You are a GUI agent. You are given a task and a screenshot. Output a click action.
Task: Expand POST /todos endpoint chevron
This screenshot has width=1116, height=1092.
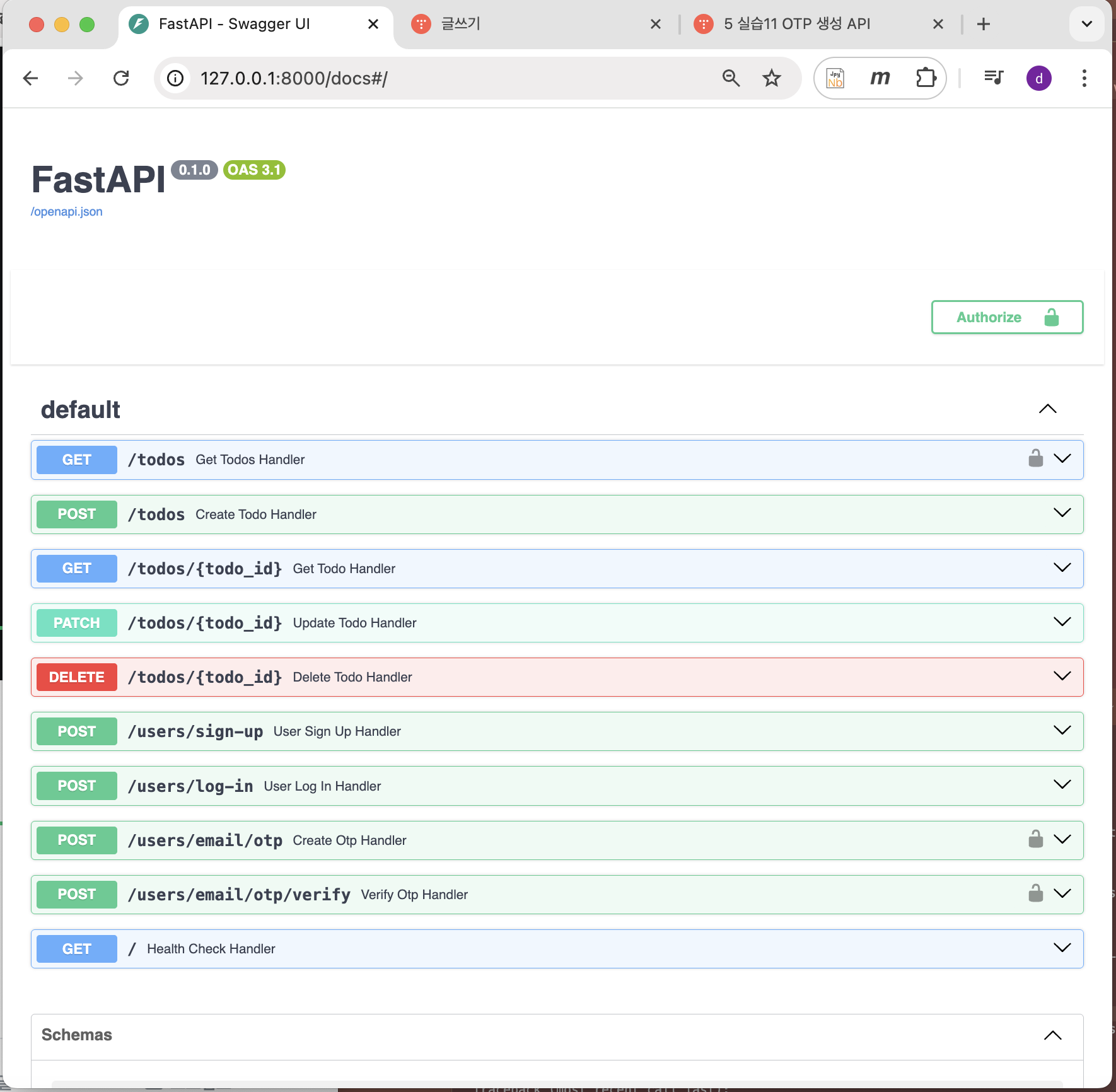tap(1062, 513)
